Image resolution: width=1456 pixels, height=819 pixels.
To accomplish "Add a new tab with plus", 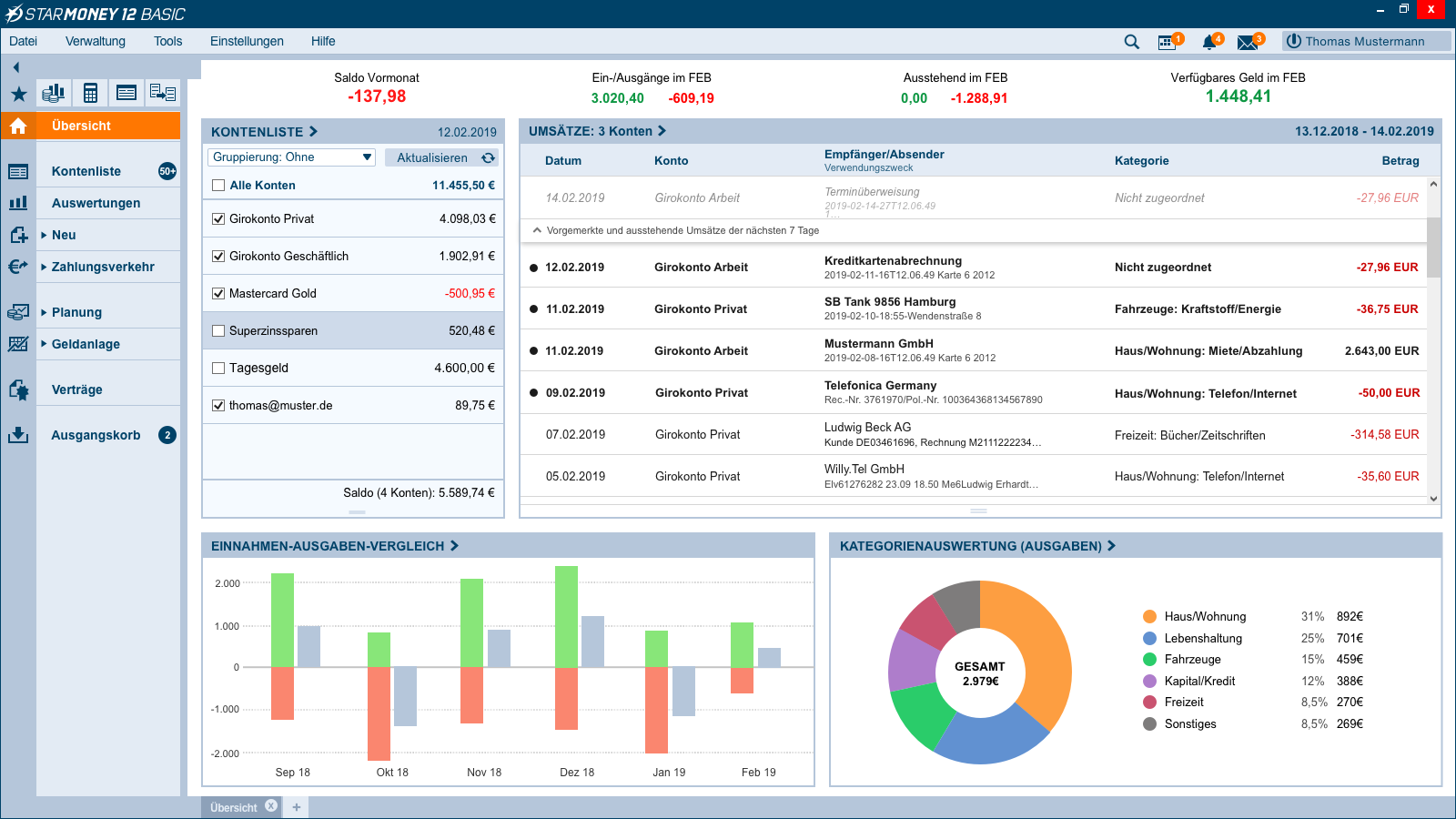I will click(297, 807).
